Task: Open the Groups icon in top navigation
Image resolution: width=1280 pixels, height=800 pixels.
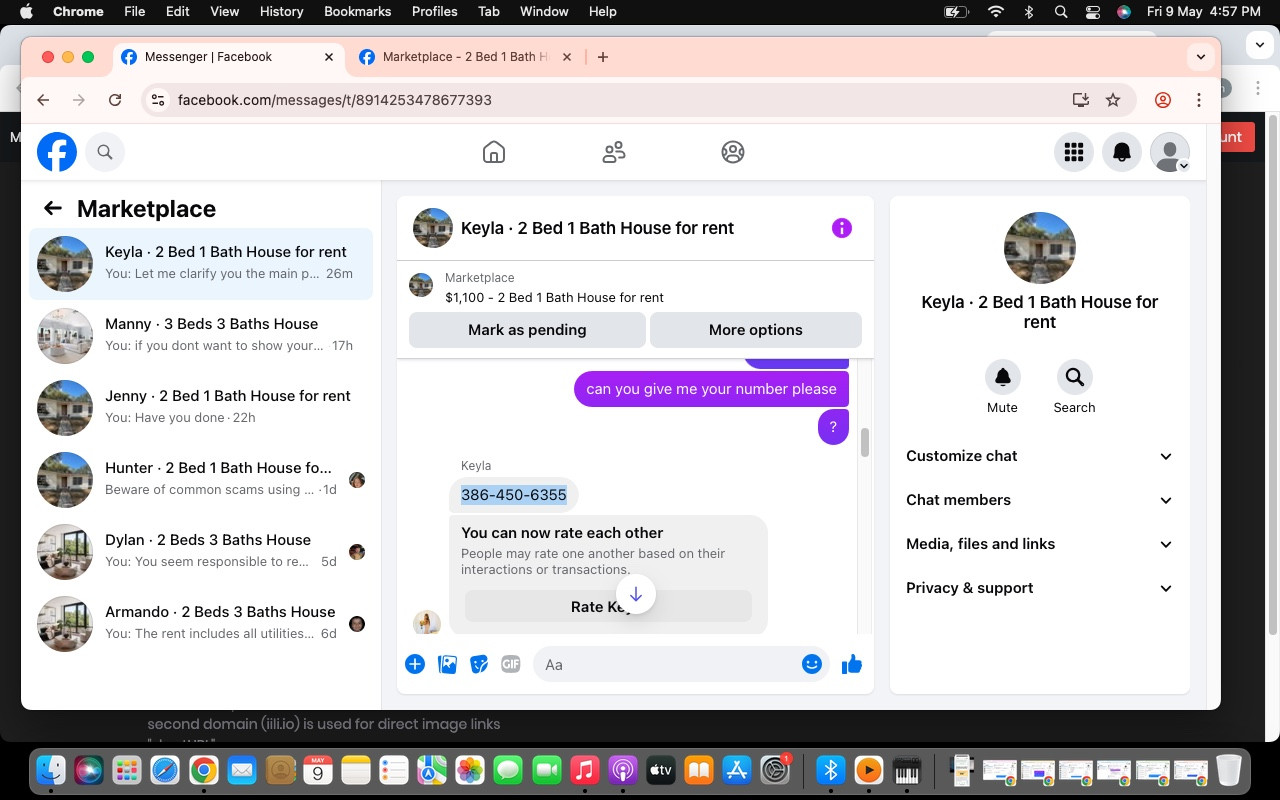Action: [x=733, y=152]
